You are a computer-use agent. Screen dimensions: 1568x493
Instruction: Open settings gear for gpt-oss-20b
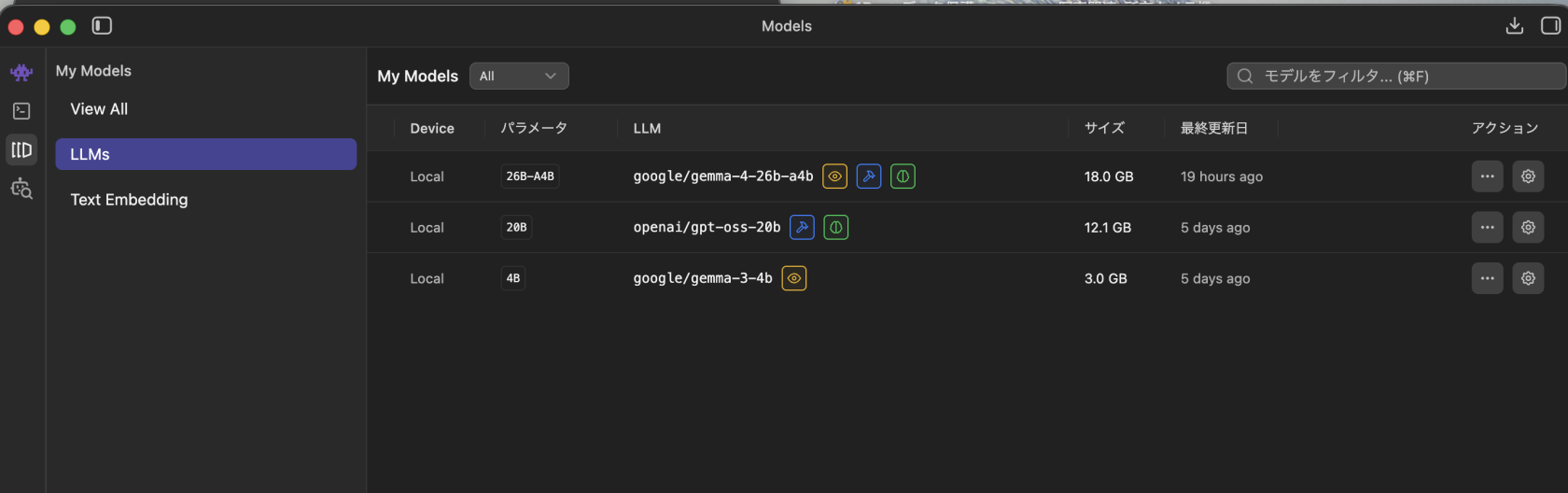[1528, 227]
